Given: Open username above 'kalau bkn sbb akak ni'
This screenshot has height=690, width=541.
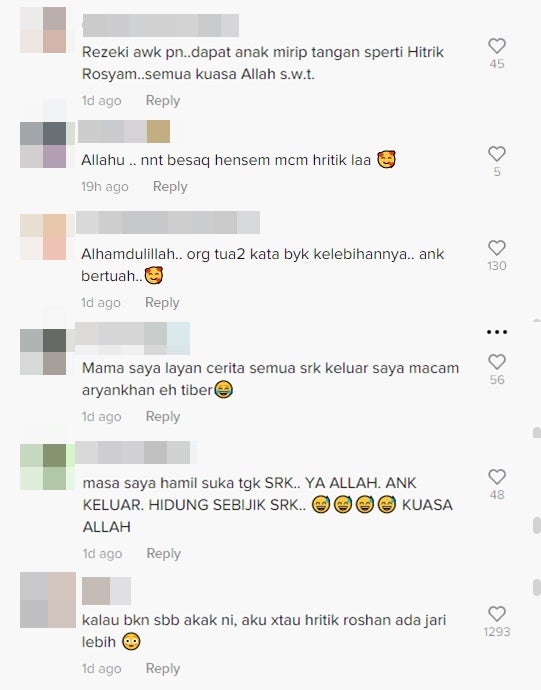Looking at the screenshot, I should point(106,591).
